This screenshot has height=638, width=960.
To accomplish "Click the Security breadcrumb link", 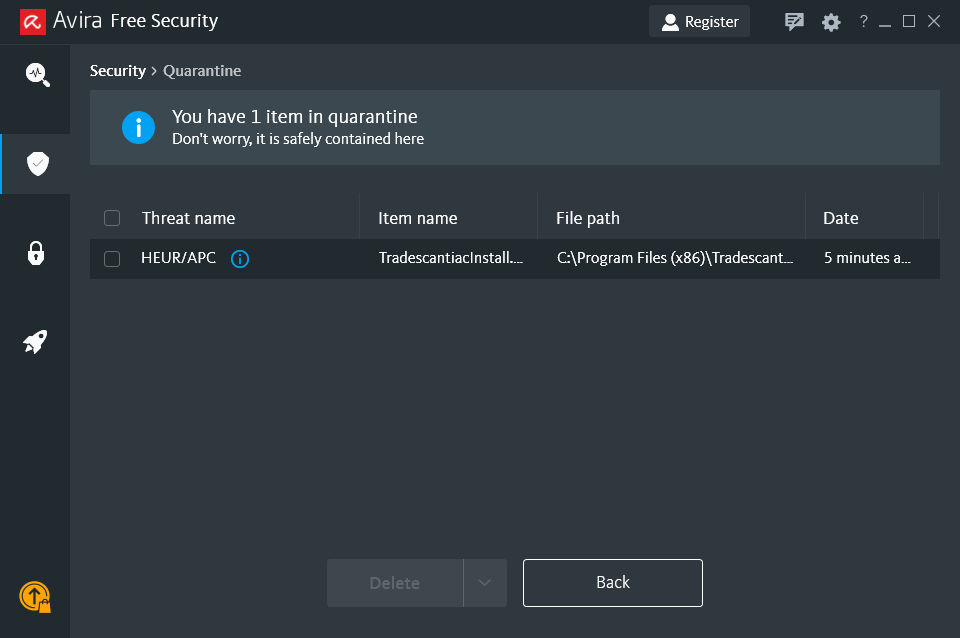I will click(117, 71).
